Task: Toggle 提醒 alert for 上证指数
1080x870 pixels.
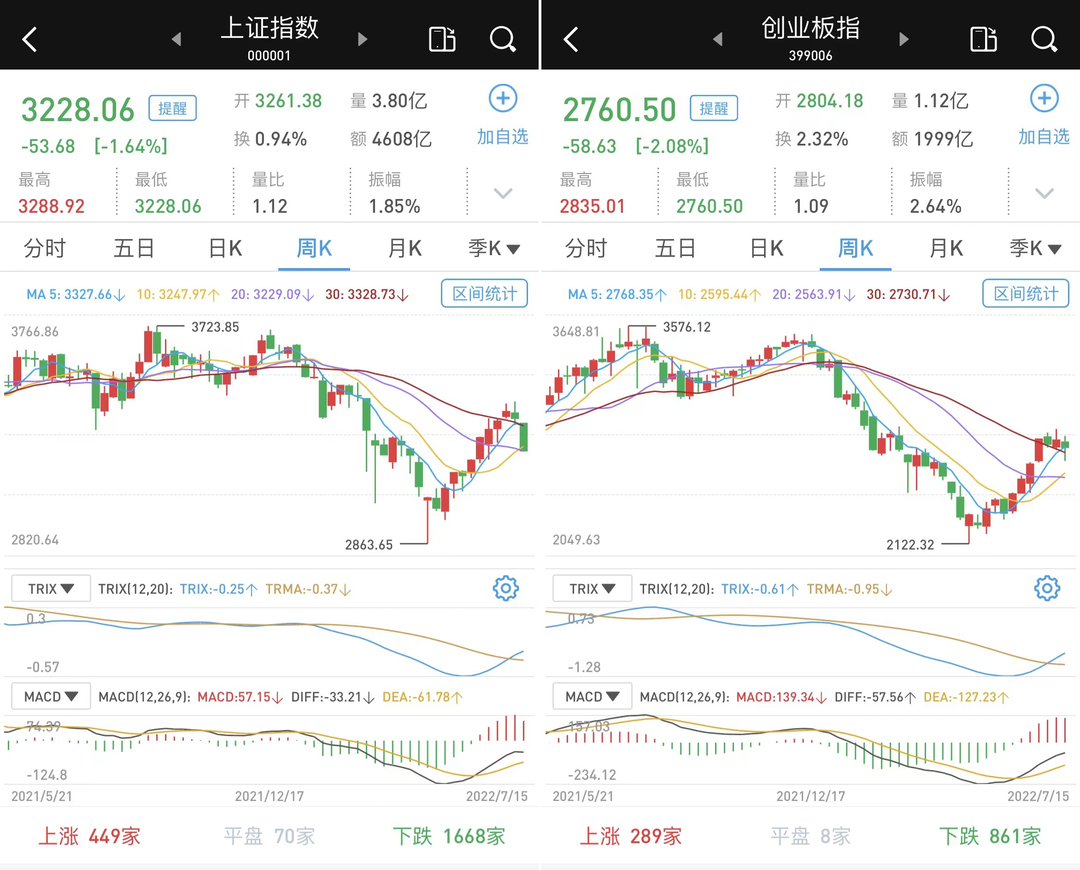Action: tap(172, 108)
